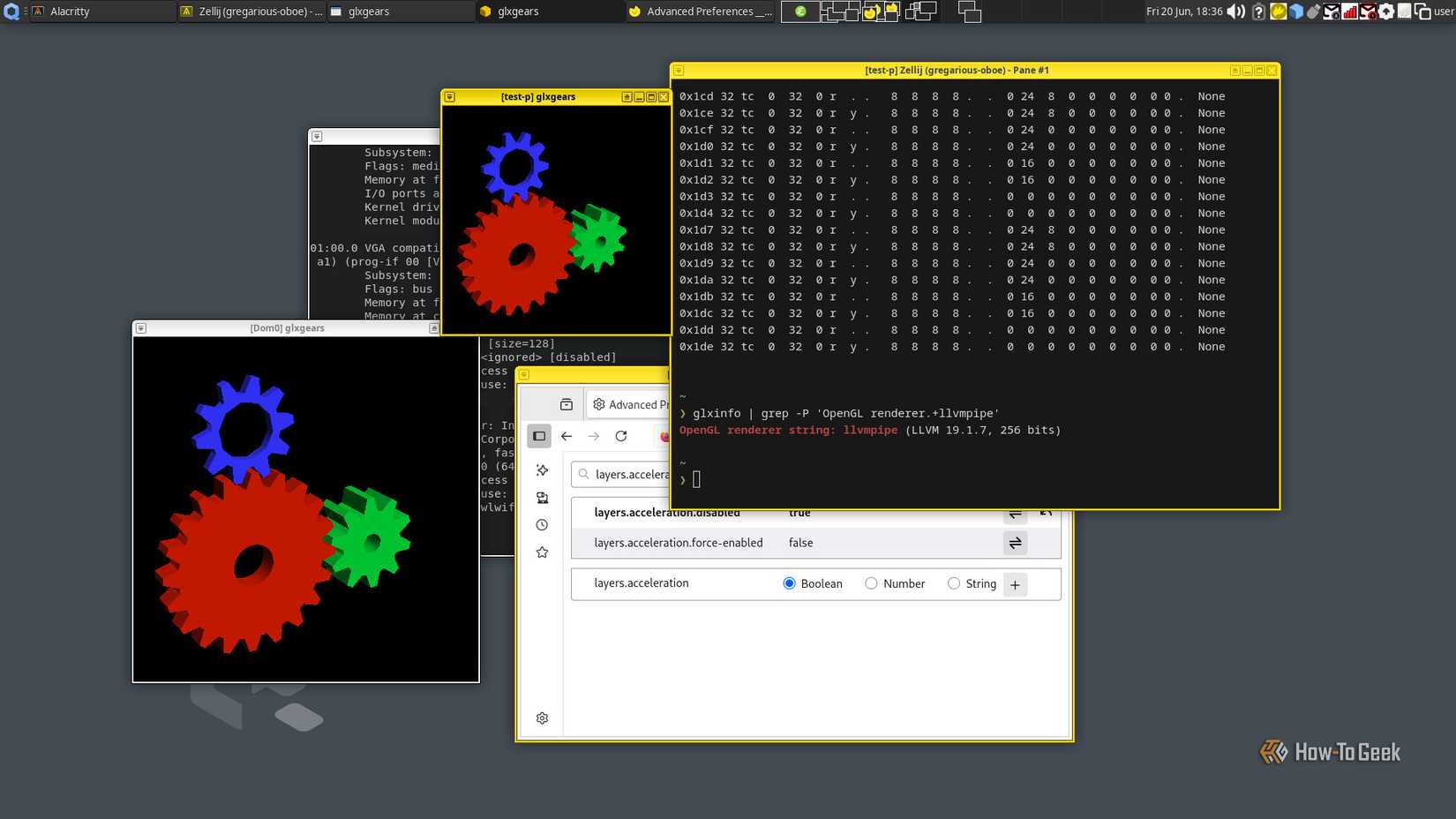Click the back navigation arrow in Firefox
This screenshot has width=1456, height=819.
(567, 436)
